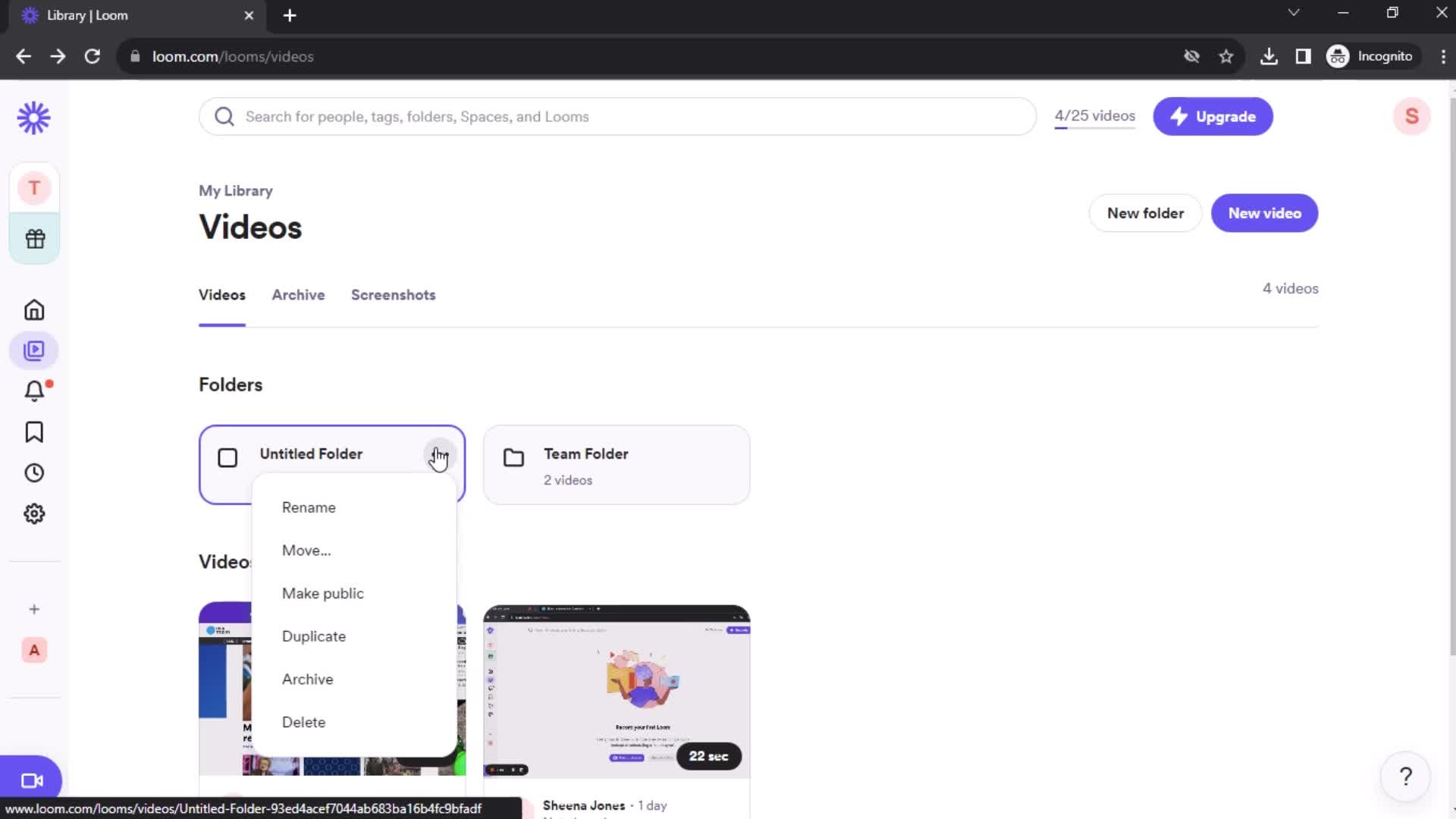Toggle checkbox on Untitled Folder

tap(226, 457)
